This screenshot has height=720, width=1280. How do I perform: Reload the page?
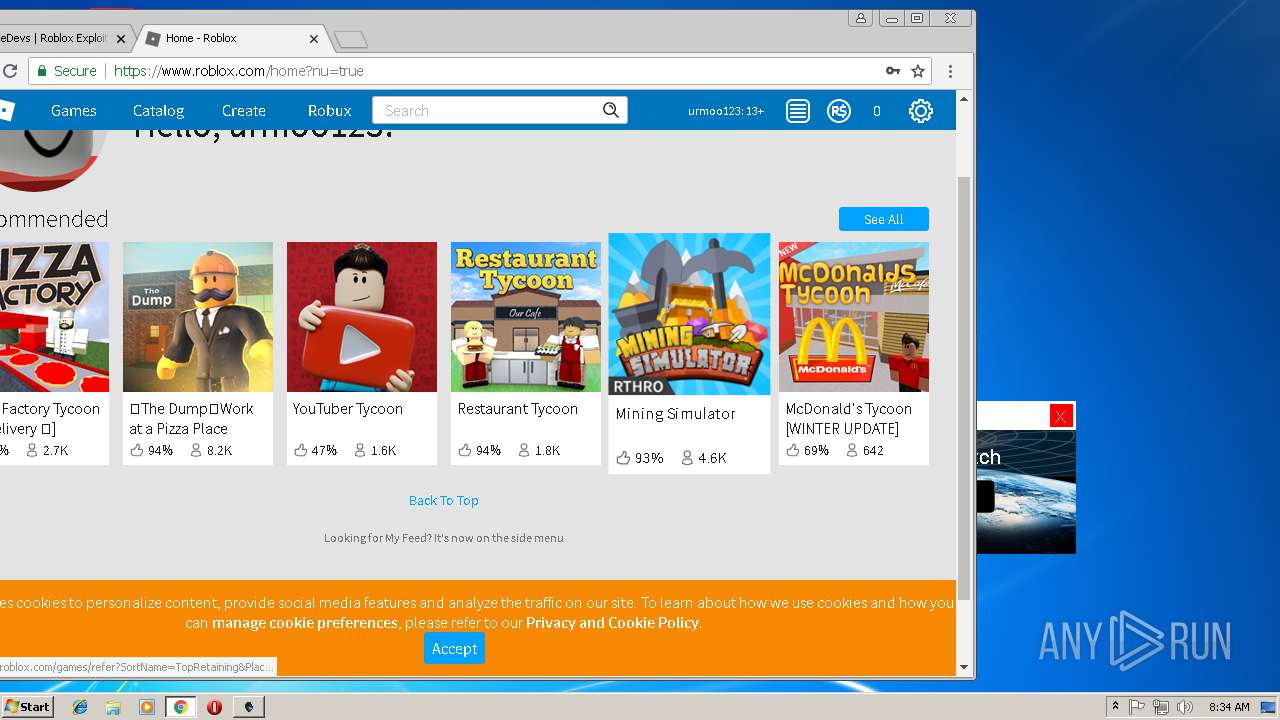click(10, 71)
